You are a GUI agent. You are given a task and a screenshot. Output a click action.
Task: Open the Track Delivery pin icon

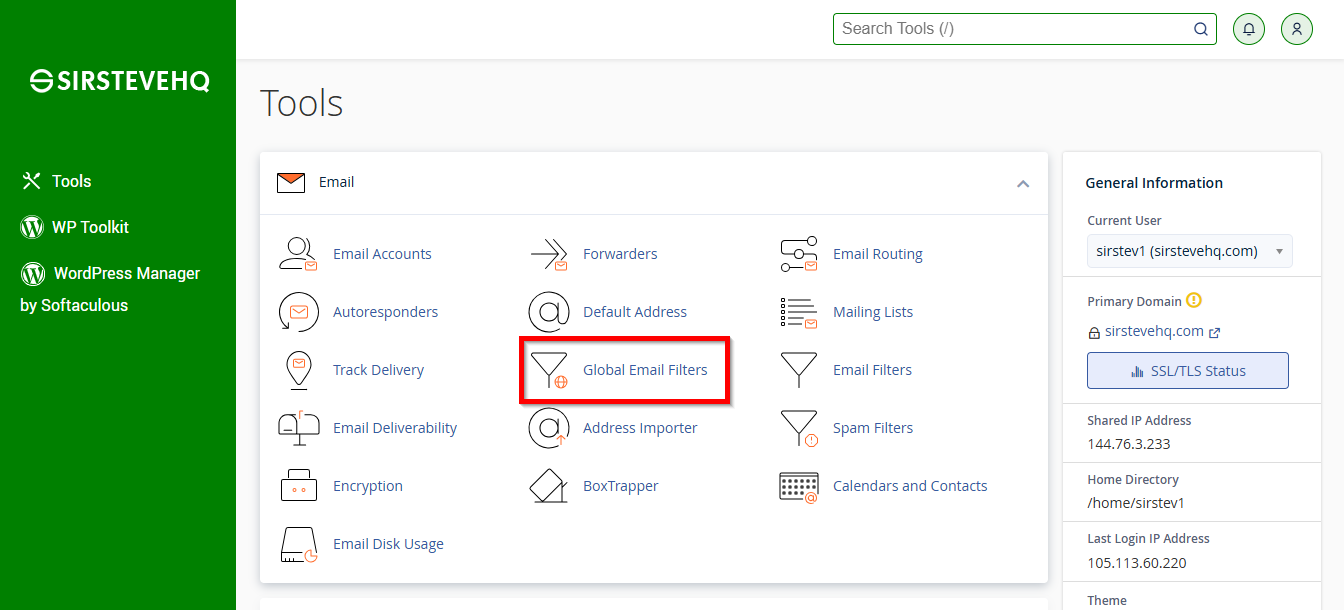tap(298, 370)
